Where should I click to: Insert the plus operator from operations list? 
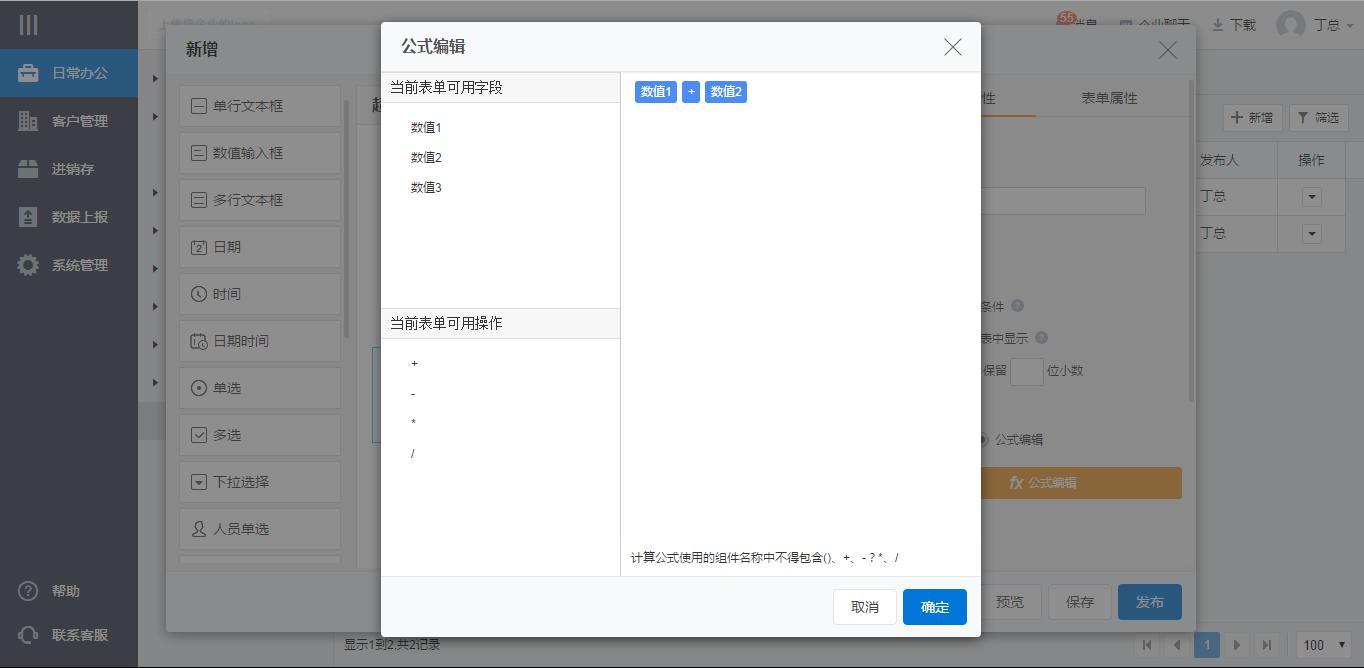coord(414,364)
